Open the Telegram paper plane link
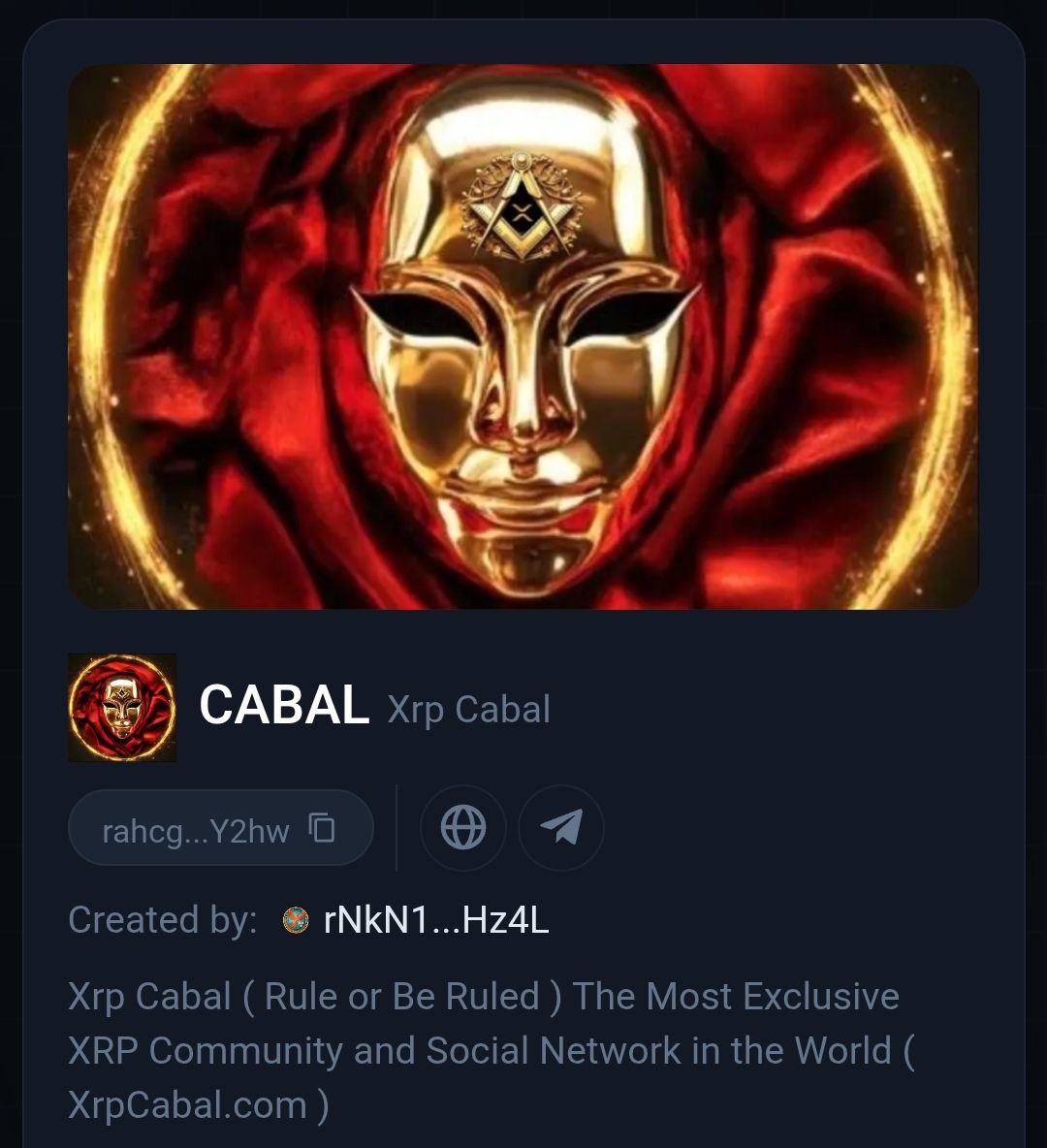 tap(561, 828)
